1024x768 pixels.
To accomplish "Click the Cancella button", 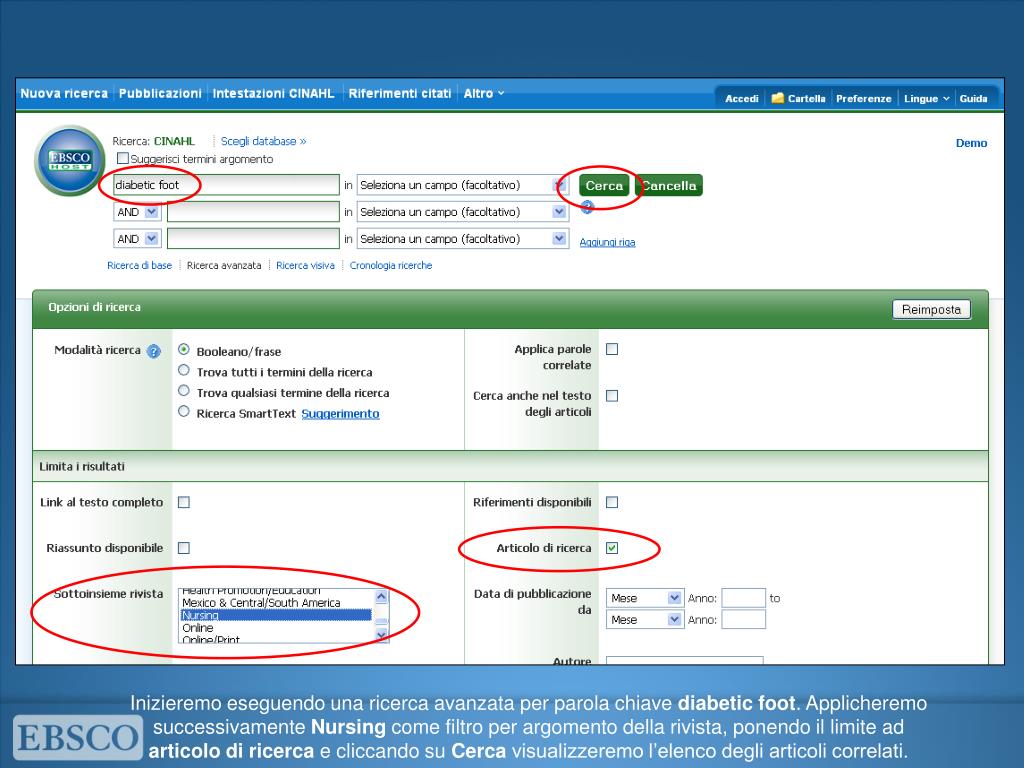I will pos(669,185).
